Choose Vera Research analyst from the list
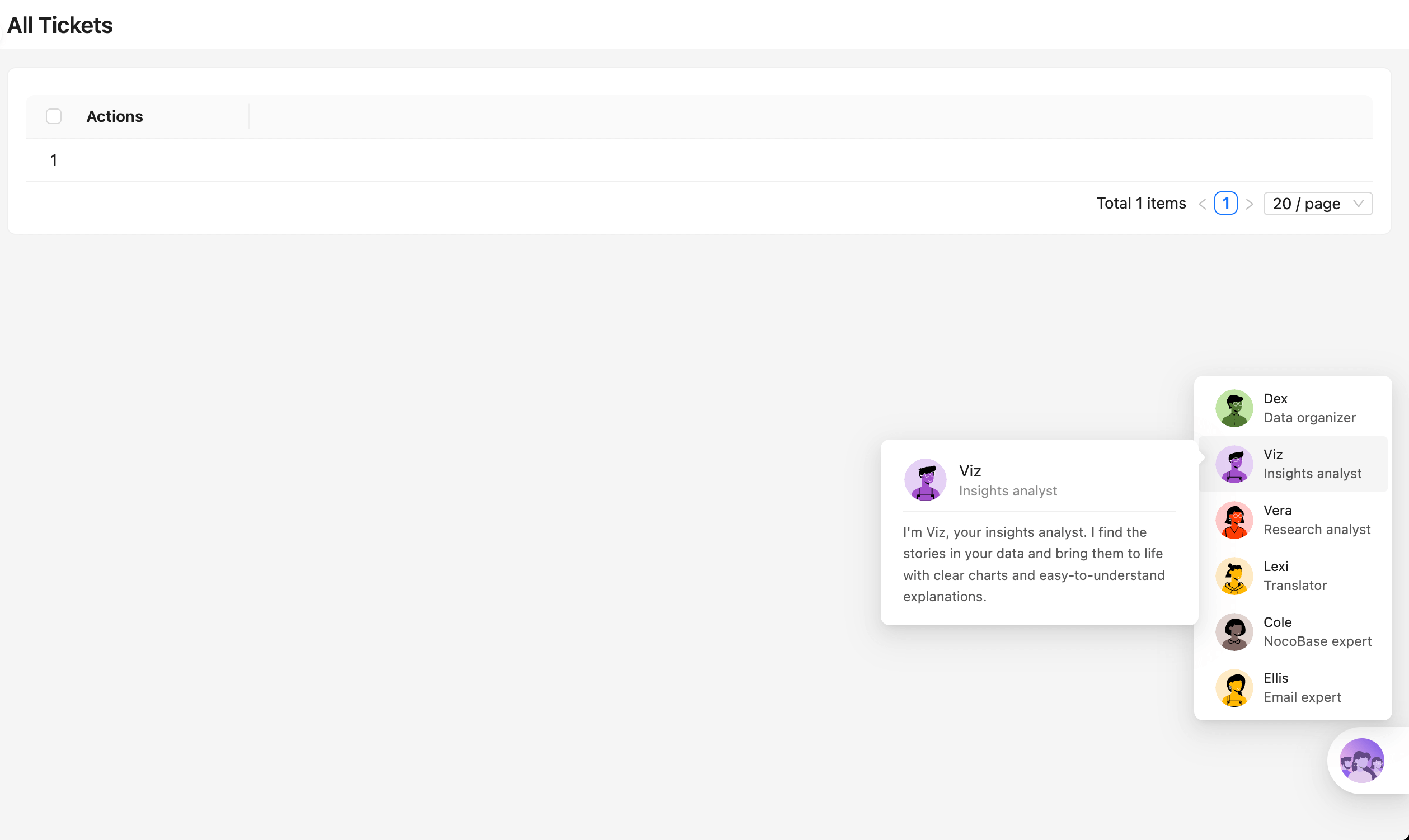Image resolution: width=1409 pixels, height=840 pixels. pyautogui.click(x=1316, y=520)
